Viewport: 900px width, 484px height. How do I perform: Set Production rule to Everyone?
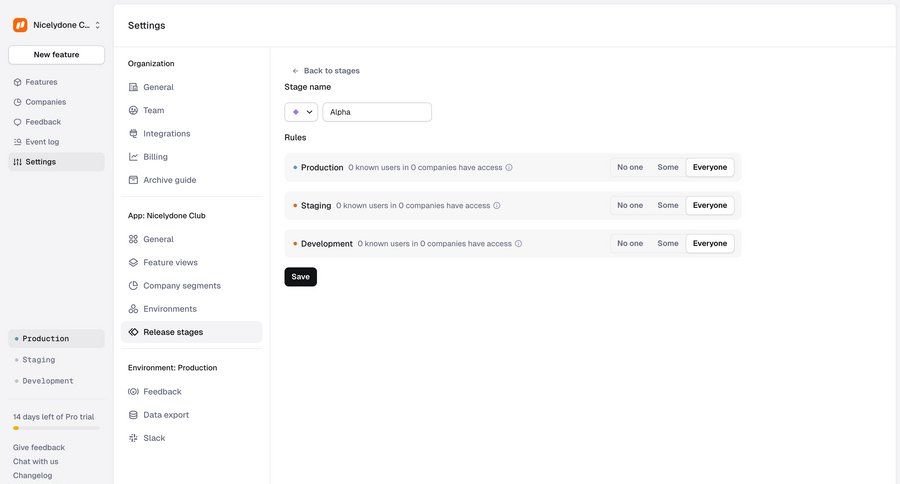[709, 167]
